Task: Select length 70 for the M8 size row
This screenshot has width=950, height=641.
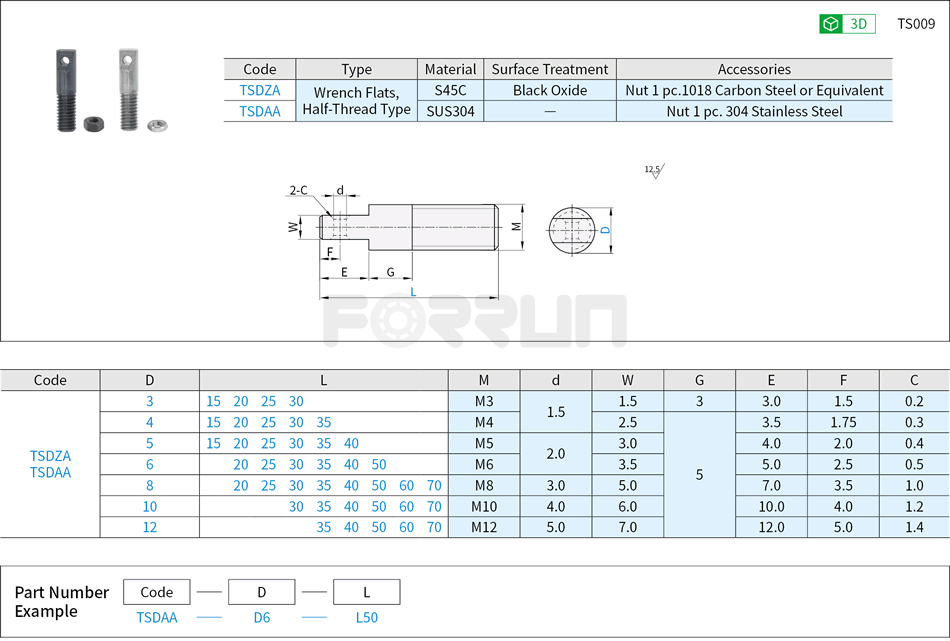Action: (433, 485)
